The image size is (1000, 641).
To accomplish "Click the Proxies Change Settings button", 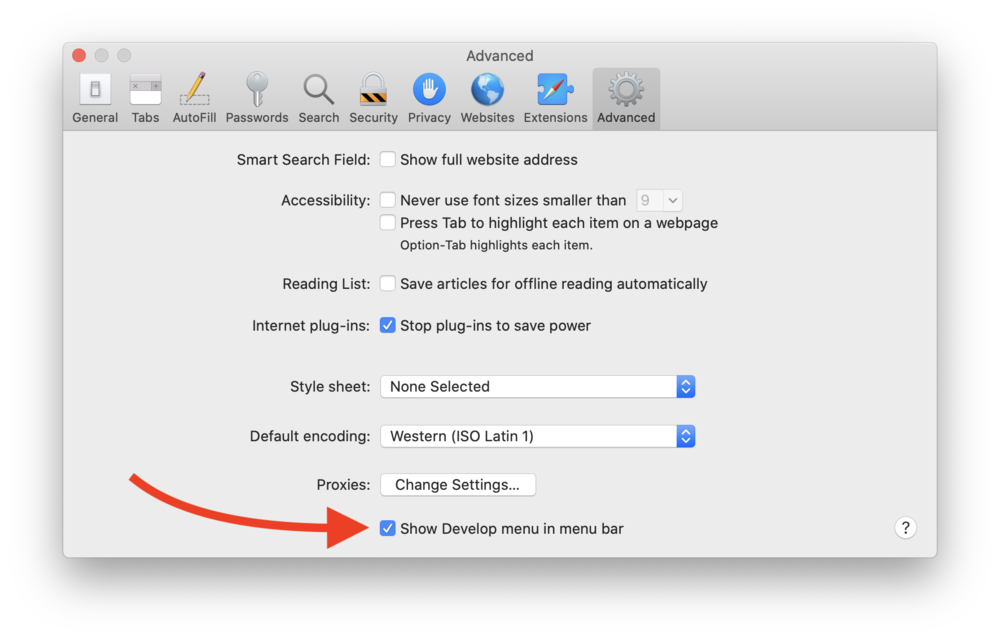I will coord(458,485).
